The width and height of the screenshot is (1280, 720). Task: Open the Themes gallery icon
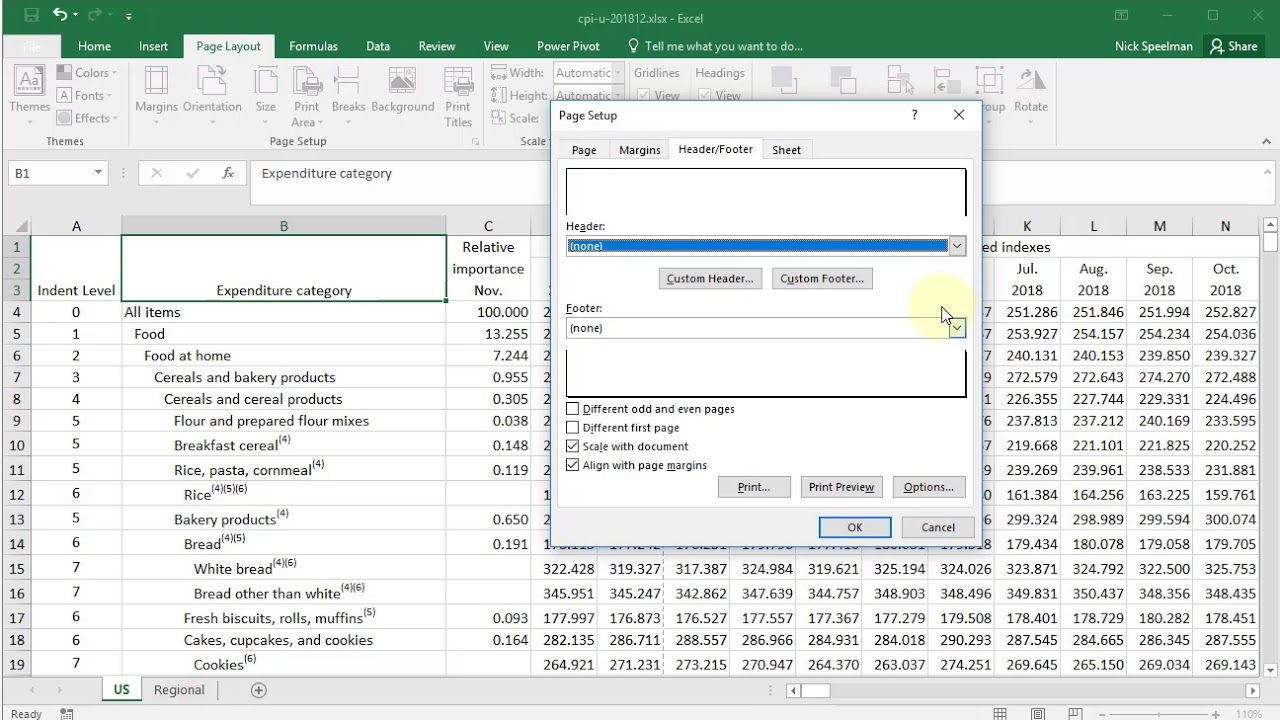click(x=29, y=92)
